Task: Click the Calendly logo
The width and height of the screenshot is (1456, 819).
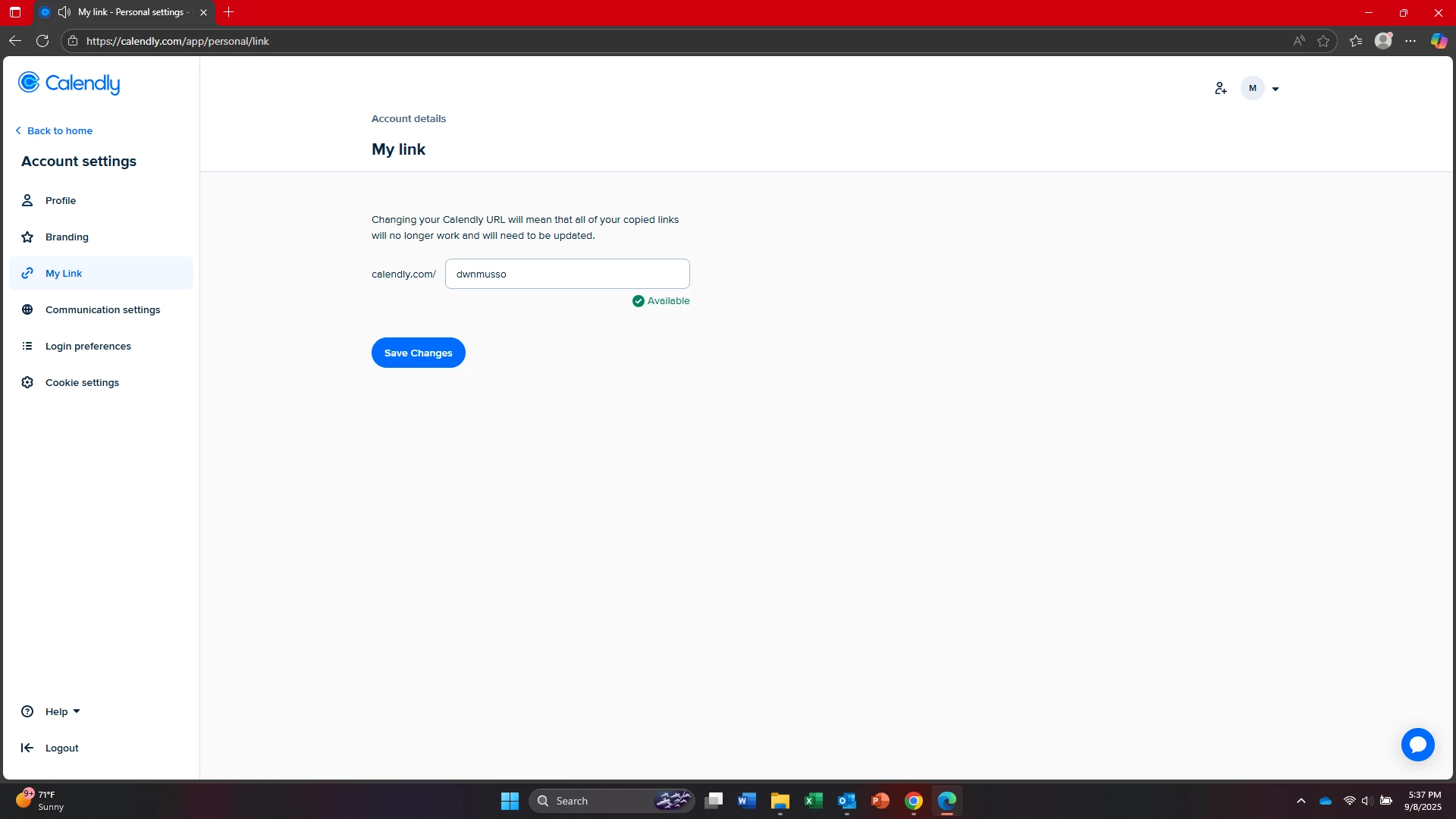Action: pos(69,83)
